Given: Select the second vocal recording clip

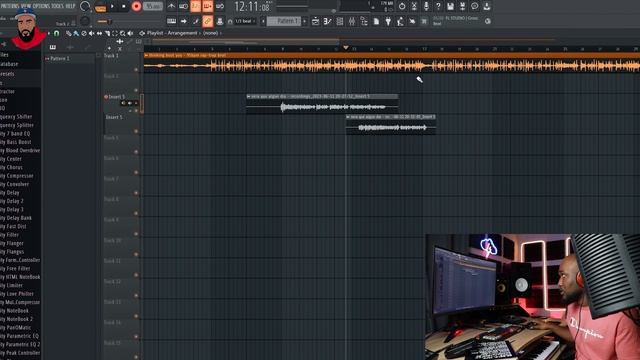Looking at the screenshot, I should coord(391,124).
